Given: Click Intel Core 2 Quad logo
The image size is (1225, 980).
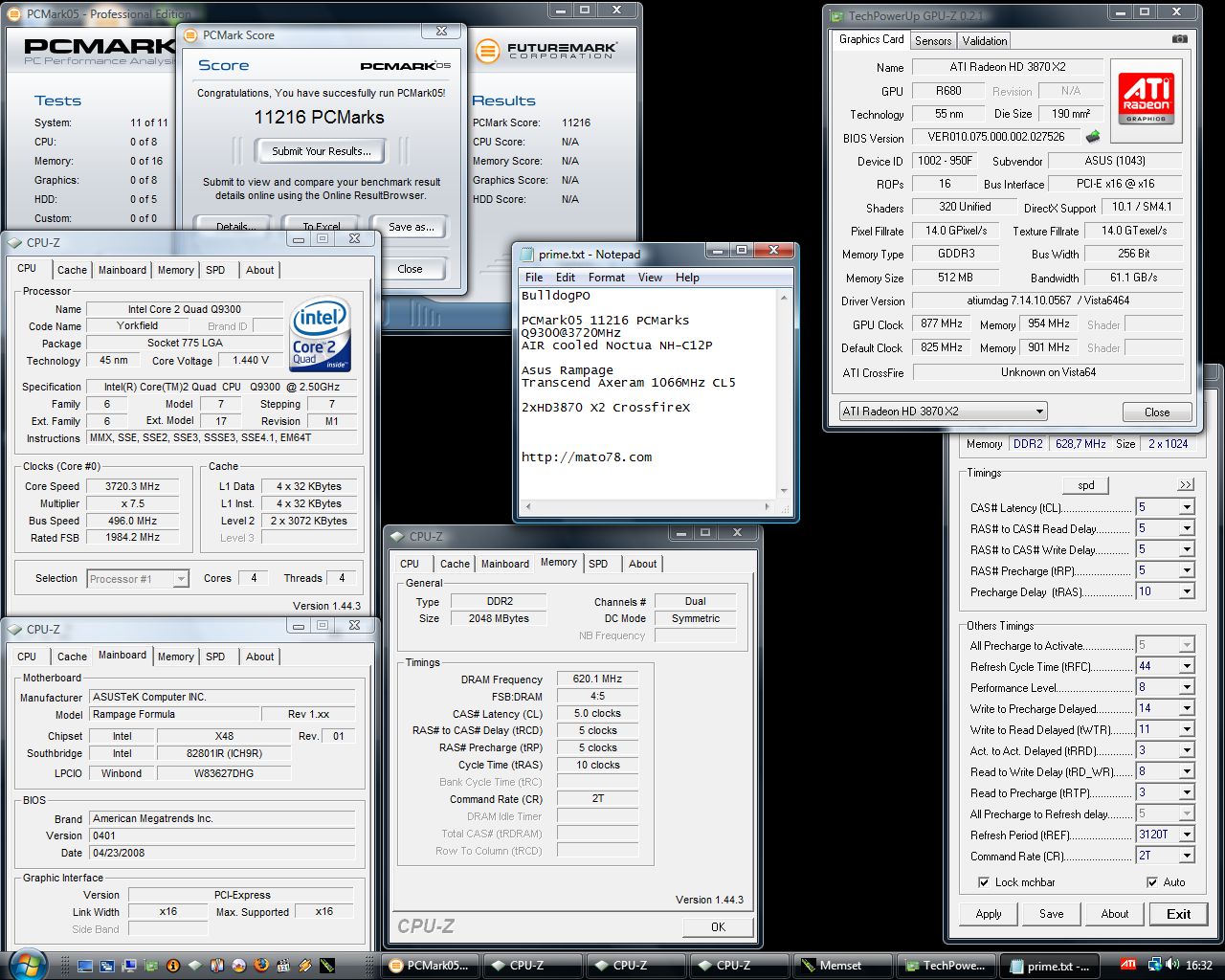Looking at the screenshot, I should coord(320,334).
